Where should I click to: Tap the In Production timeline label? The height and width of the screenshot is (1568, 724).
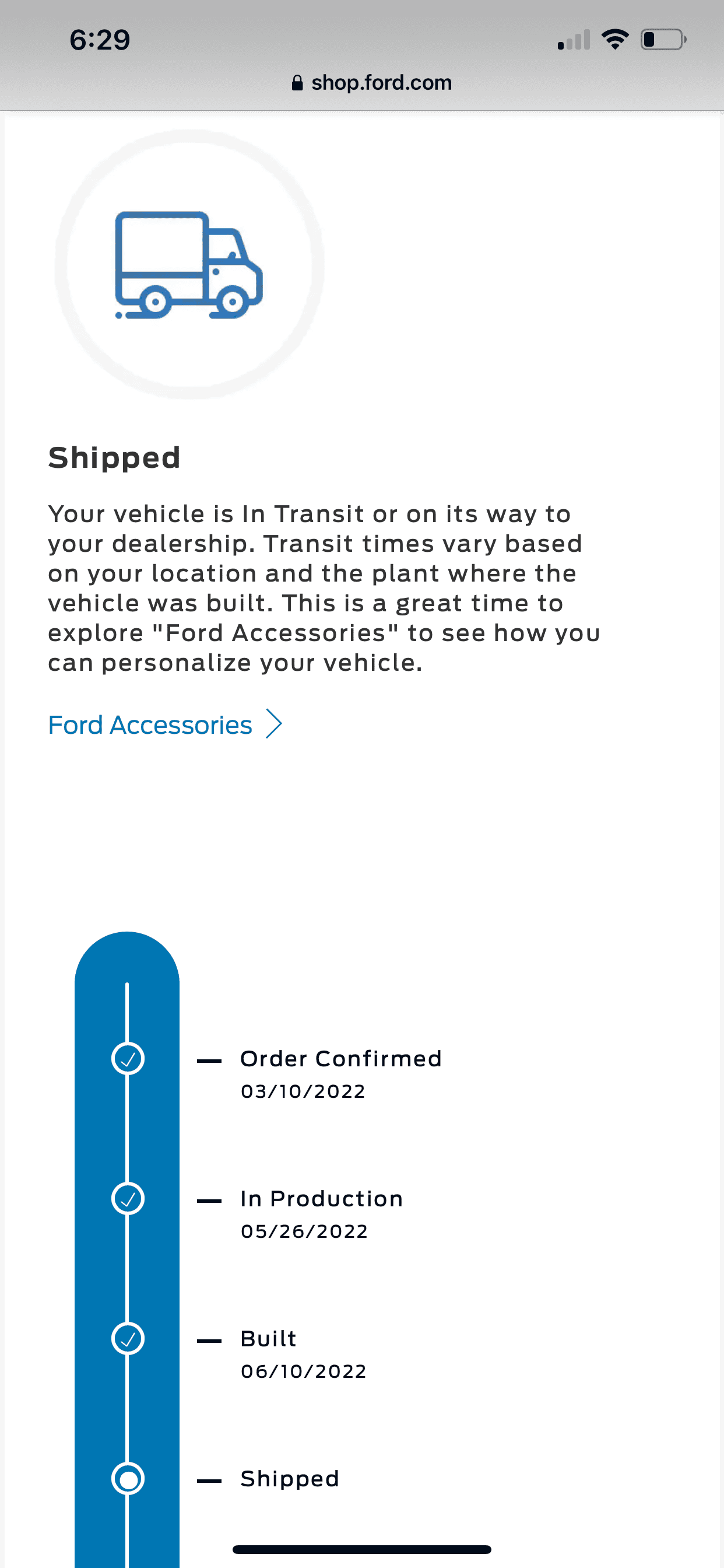tap(322, 1199)
